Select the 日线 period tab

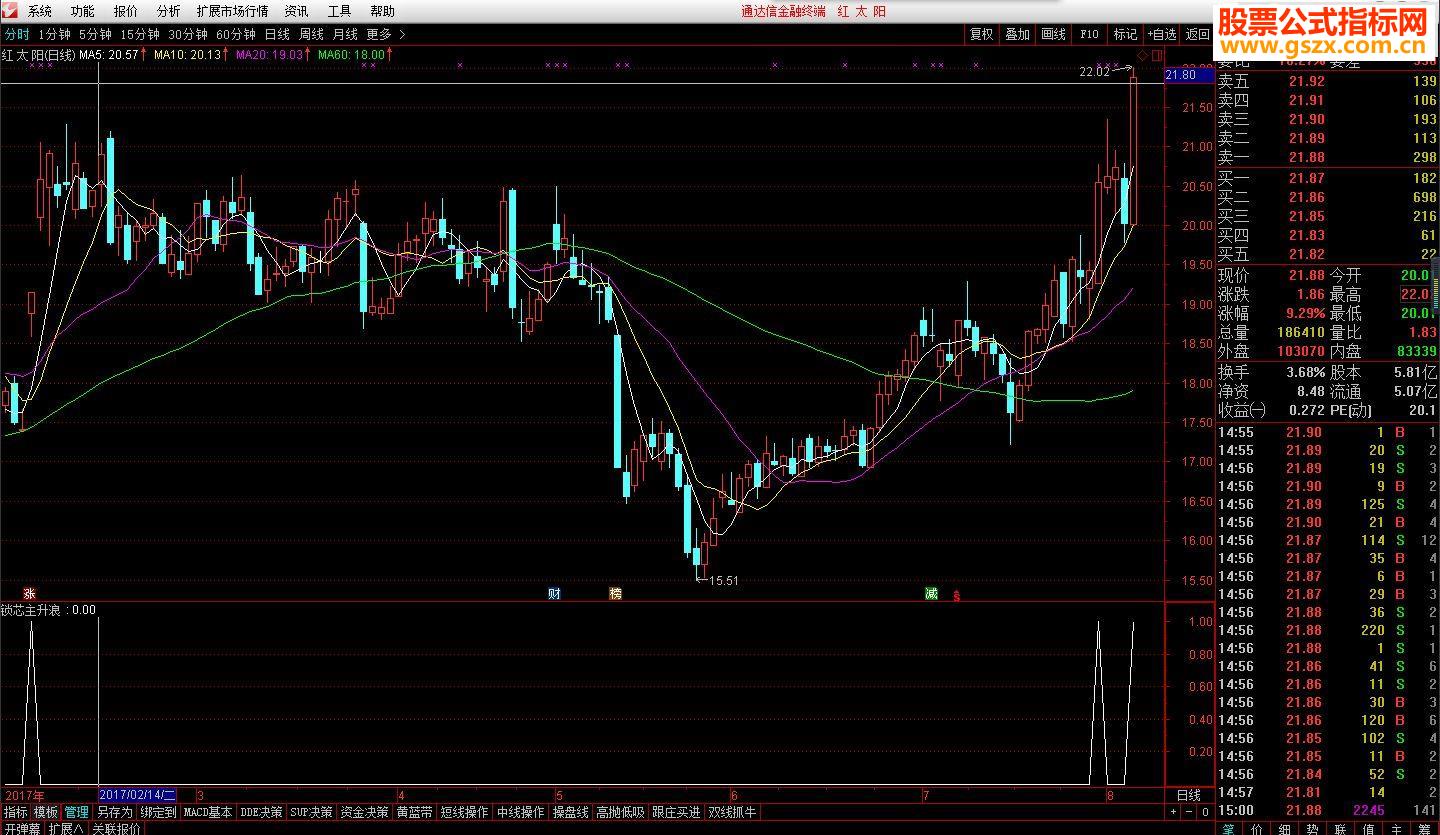click(x=277, y=34)
